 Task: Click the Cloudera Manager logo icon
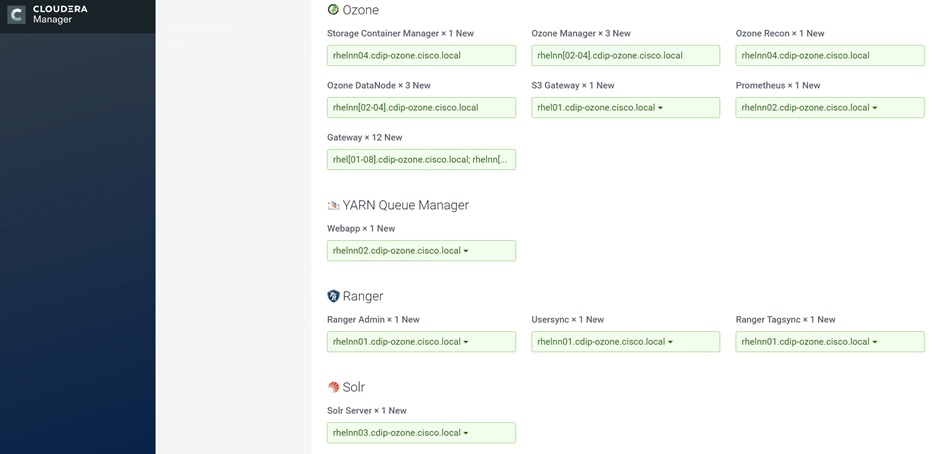16,14
